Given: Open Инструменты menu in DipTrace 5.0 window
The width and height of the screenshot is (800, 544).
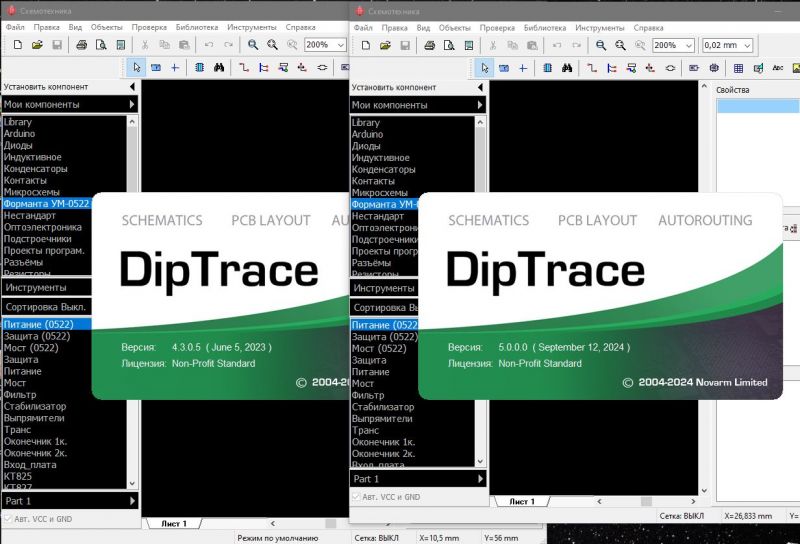Looking at the screenshot, I should 599,28.
